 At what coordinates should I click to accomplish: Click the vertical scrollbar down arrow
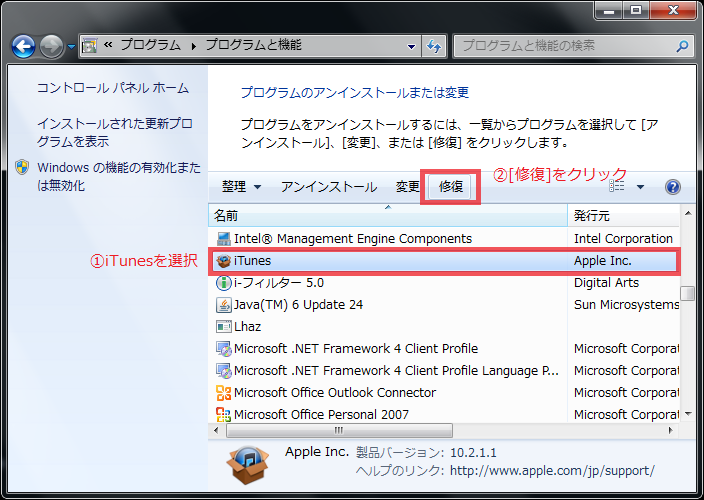click(688, 414)
